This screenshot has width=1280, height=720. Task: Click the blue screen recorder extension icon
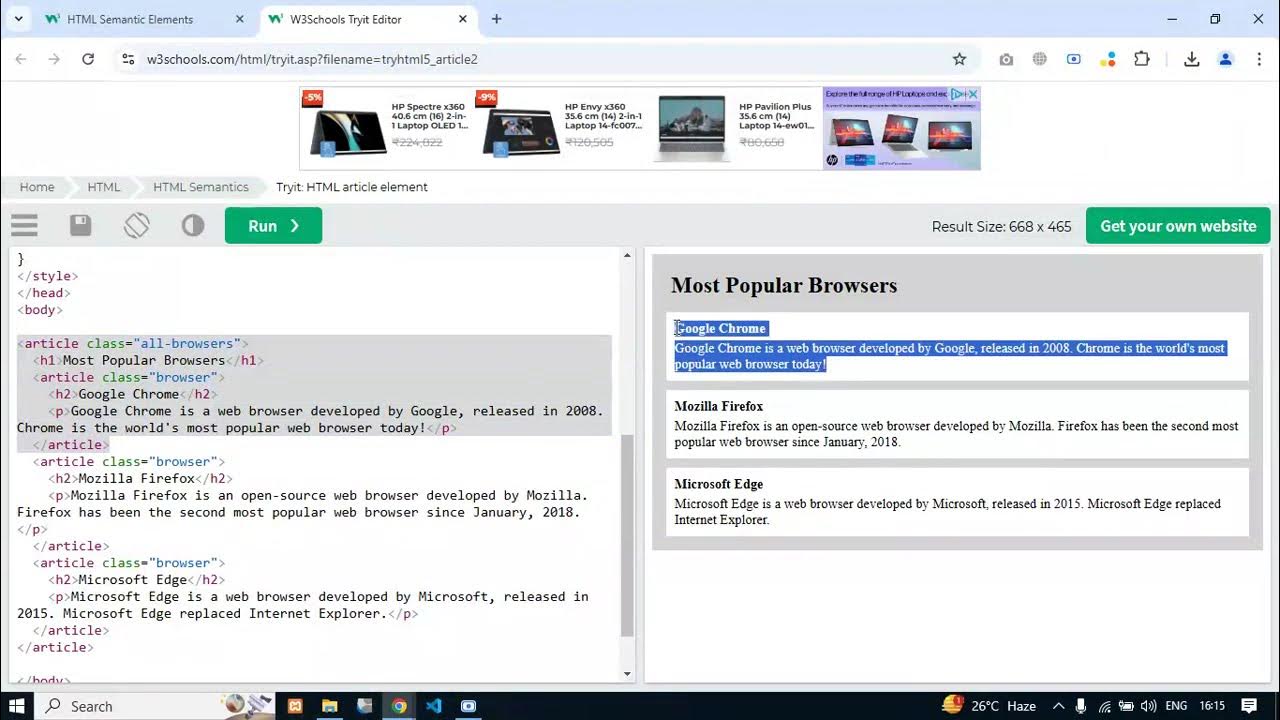(1074, 59)
